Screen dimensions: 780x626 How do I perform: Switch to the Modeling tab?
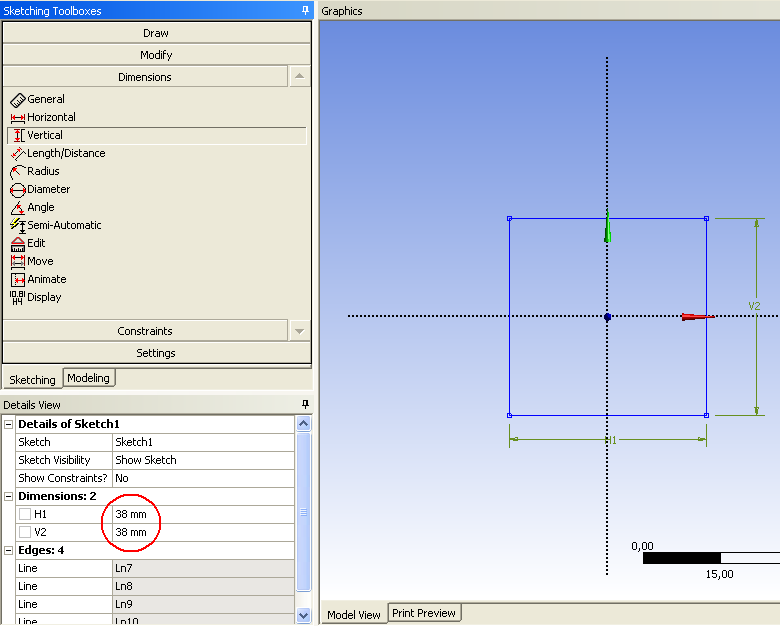(89, 378)
